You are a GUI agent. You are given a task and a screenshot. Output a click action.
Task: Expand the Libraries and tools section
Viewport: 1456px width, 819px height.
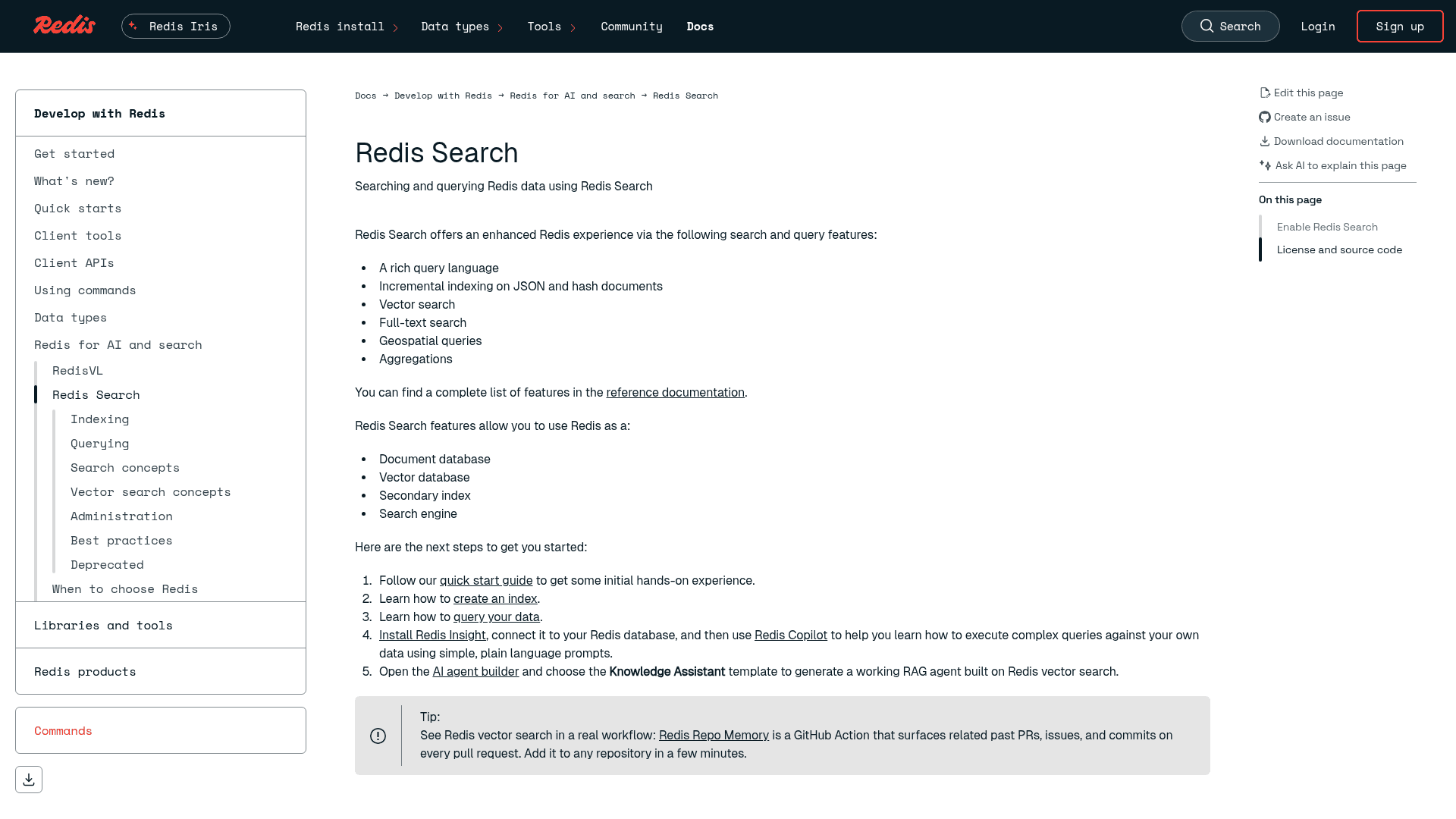[161, 625]
